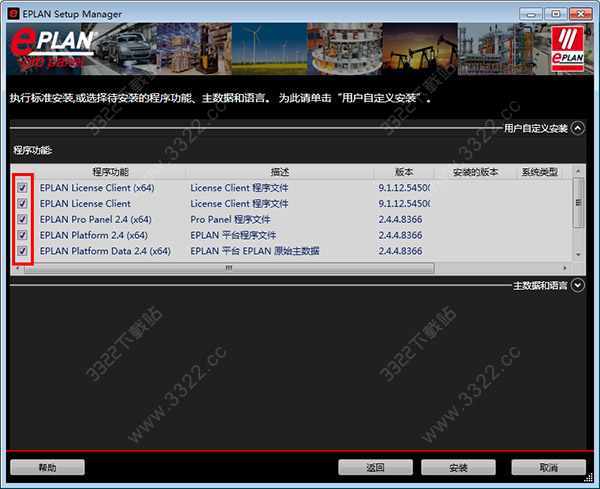Sort by 程序功能 column header
The width and height of the screenshot is (600, 489).
click(111, 172)
